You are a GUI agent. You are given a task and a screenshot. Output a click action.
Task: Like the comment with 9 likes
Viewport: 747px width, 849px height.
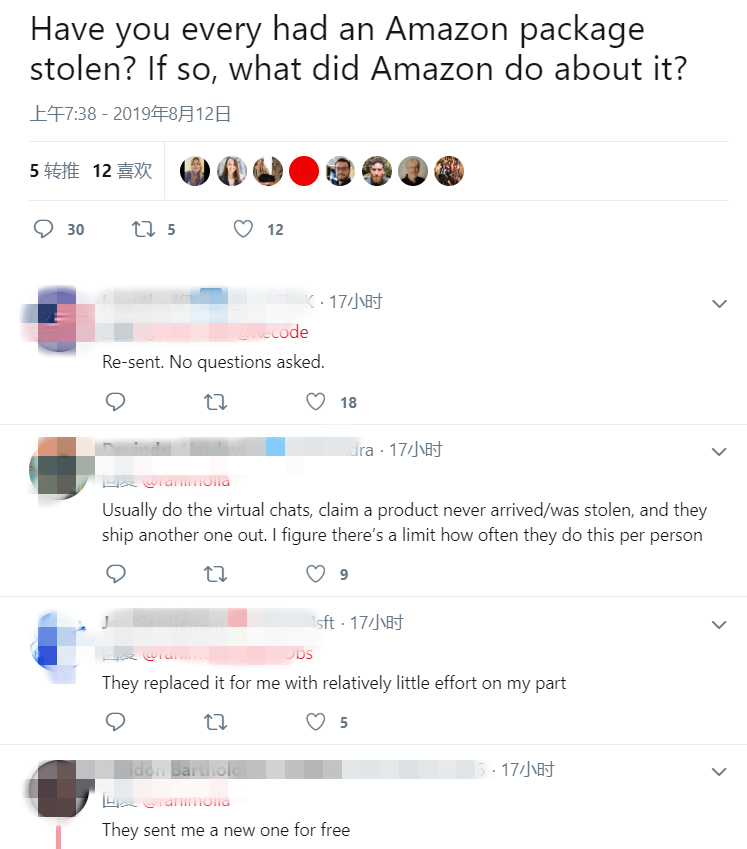(316, 574)
